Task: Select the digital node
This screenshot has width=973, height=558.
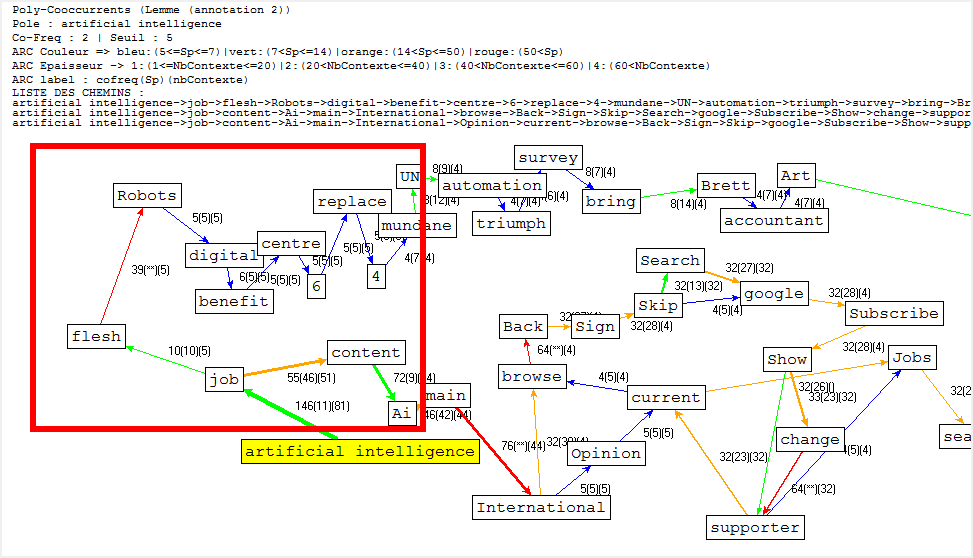Action: point(223,255)
